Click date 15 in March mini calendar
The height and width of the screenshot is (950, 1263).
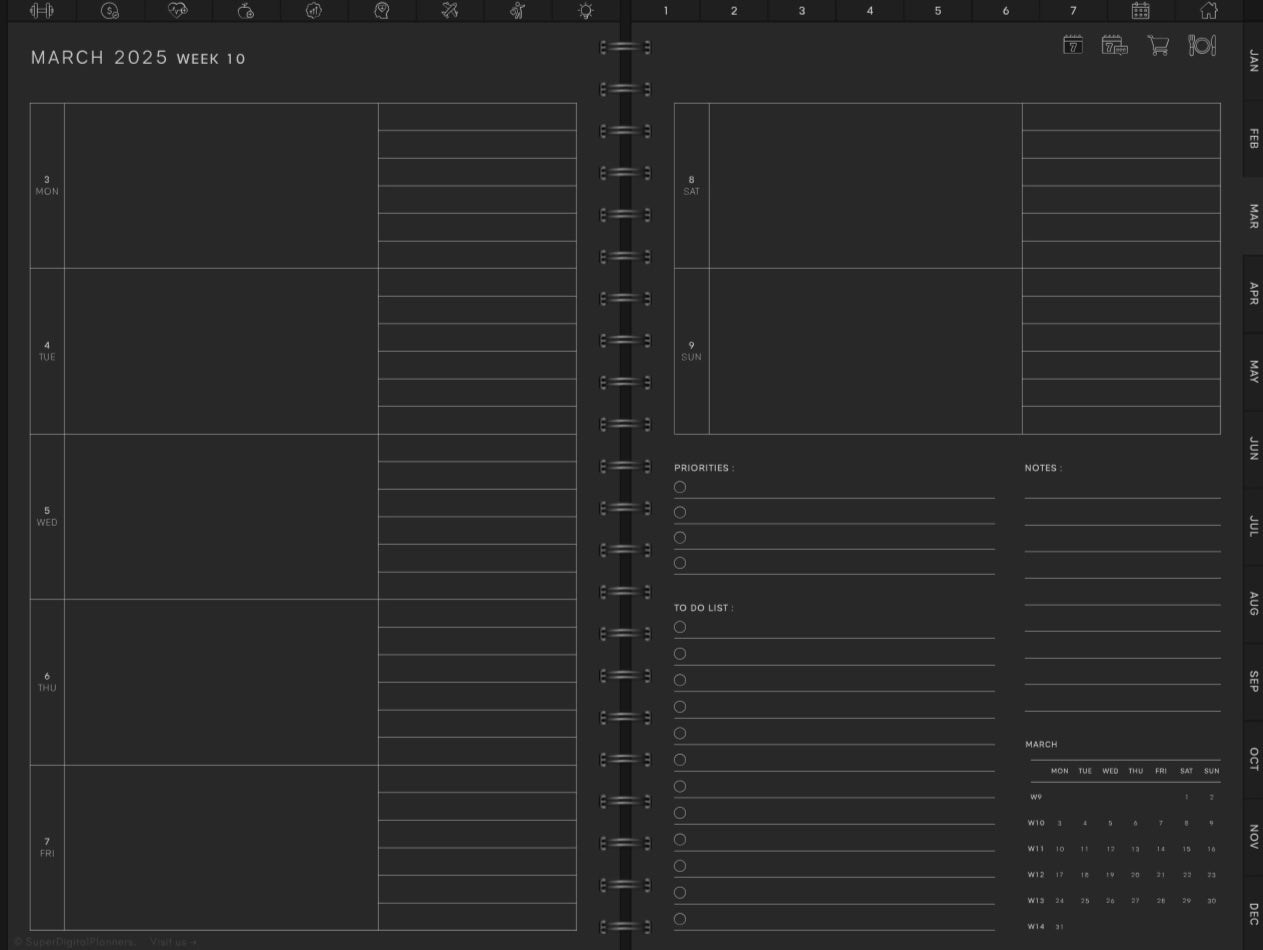pyautogui.click(x=1186, y=849)
